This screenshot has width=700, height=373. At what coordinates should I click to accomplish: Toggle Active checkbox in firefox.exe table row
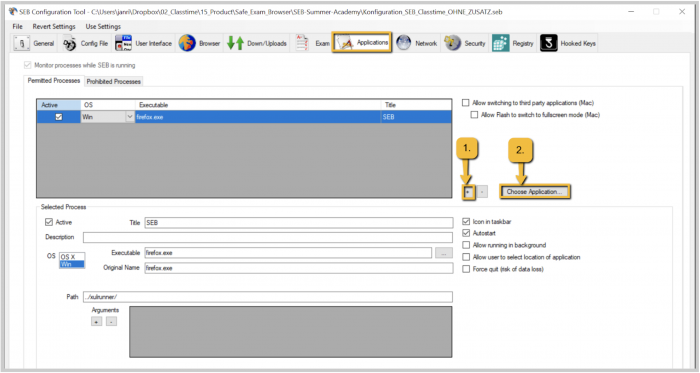58,117
